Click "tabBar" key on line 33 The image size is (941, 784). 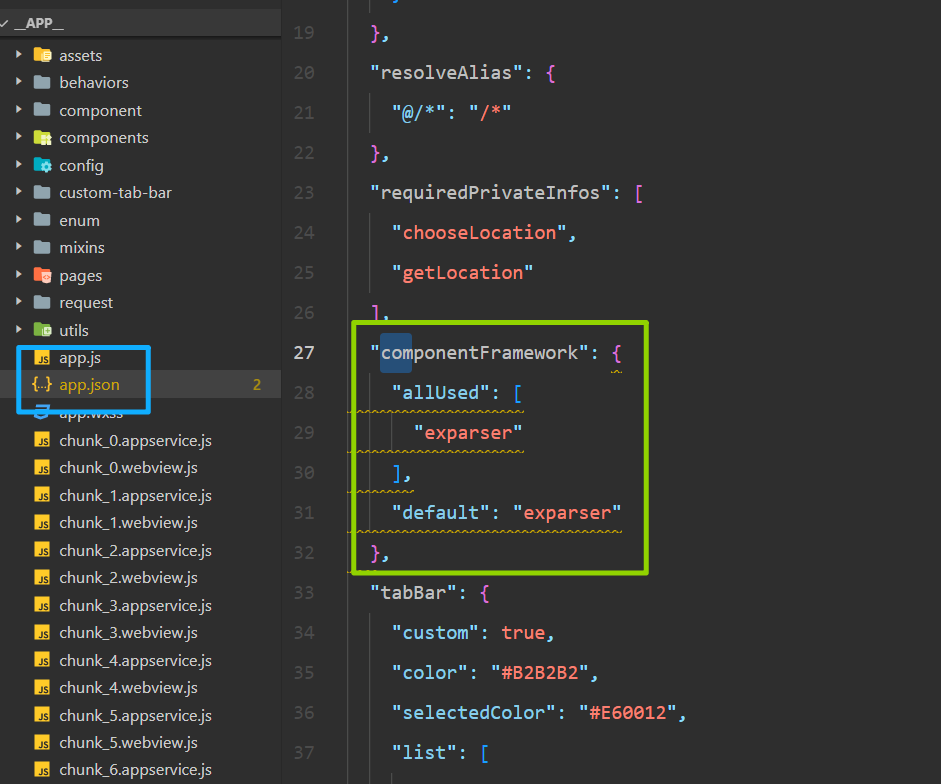(413, 593)
